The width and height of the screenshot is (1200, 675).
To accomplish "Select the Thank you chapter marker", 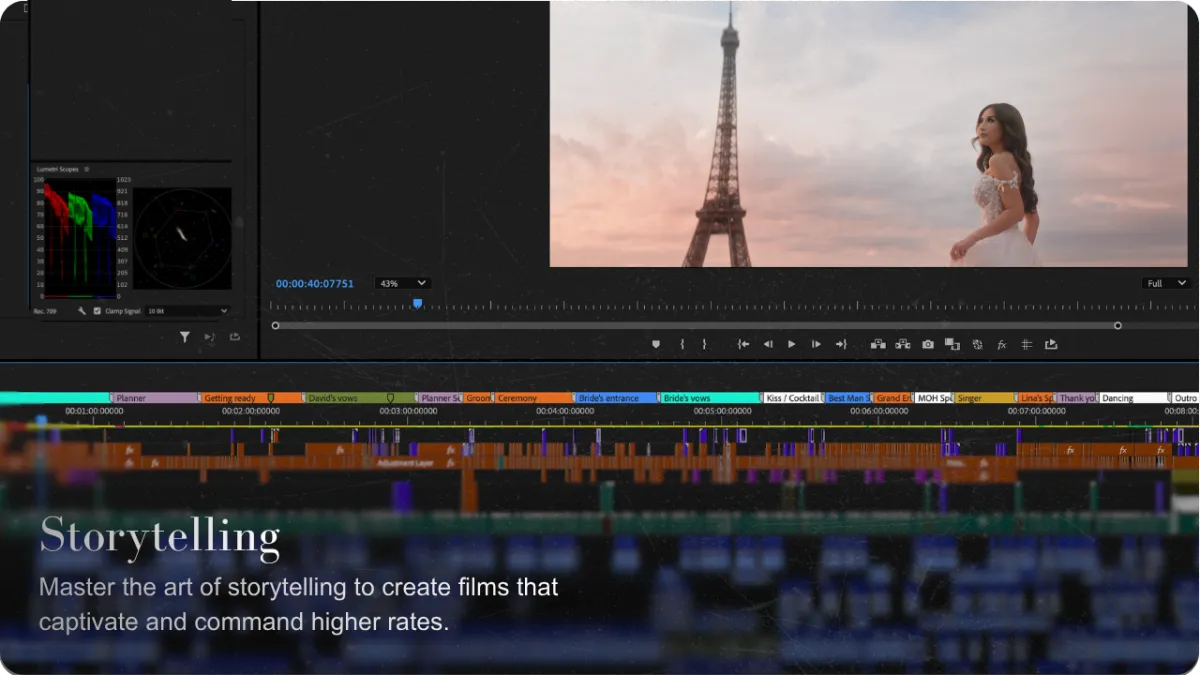I will [1077, 398].
